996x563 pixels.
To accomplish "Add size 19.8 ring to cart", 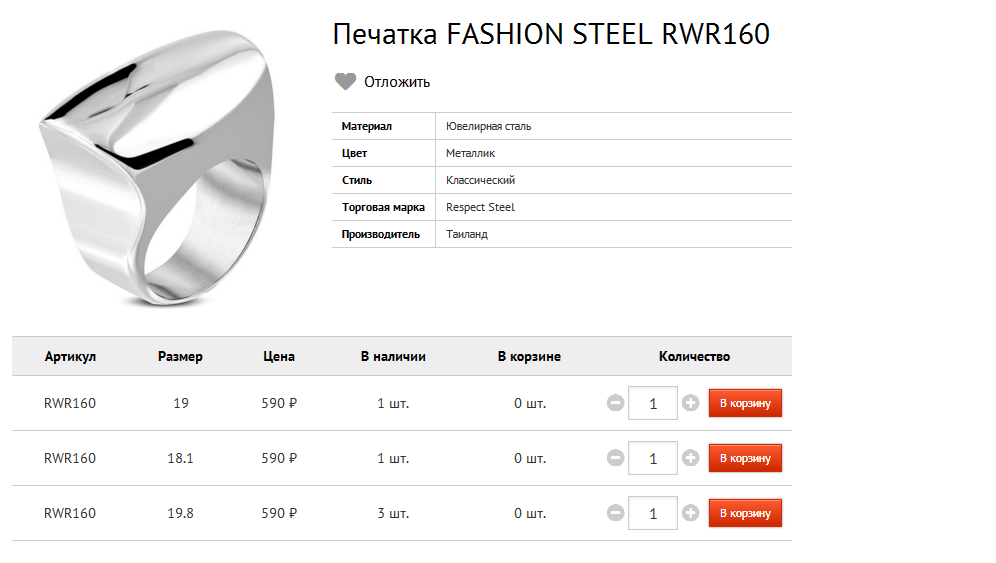I will (745, 513).
